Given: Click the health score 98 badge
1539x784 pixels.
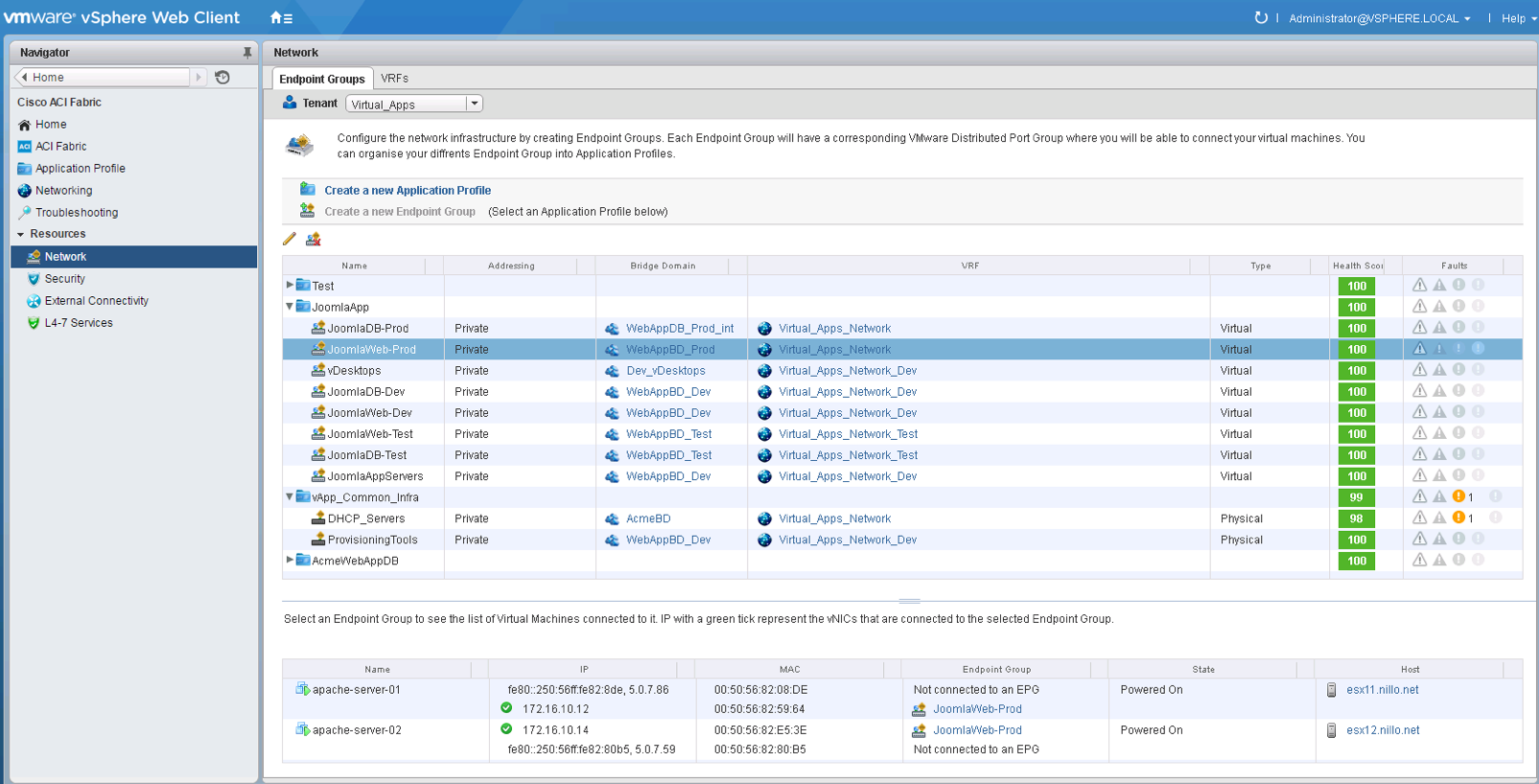Looking at the screenshot, I should [x=1356, y=519].
